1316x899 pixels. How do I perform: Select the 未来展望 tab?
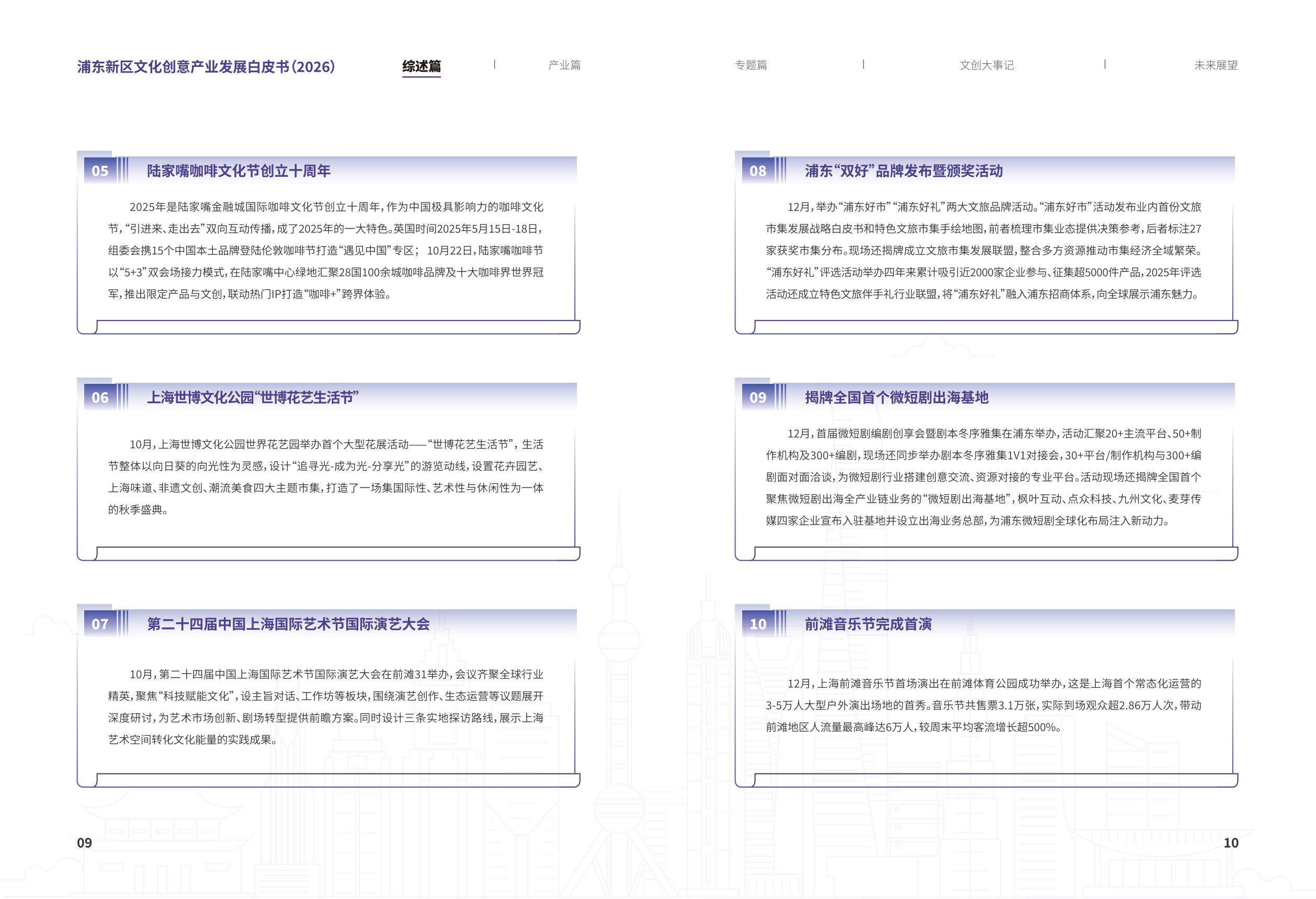click(1216, 65)
